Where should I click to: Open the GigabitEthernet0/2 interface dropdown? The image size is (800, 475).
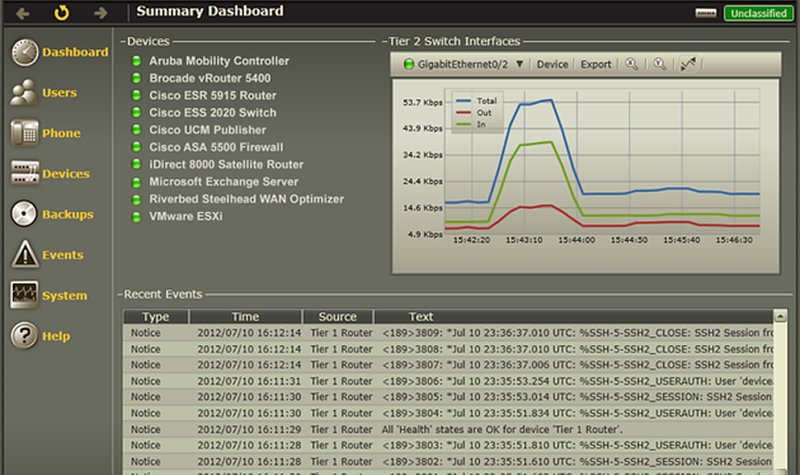coord(519,64)
